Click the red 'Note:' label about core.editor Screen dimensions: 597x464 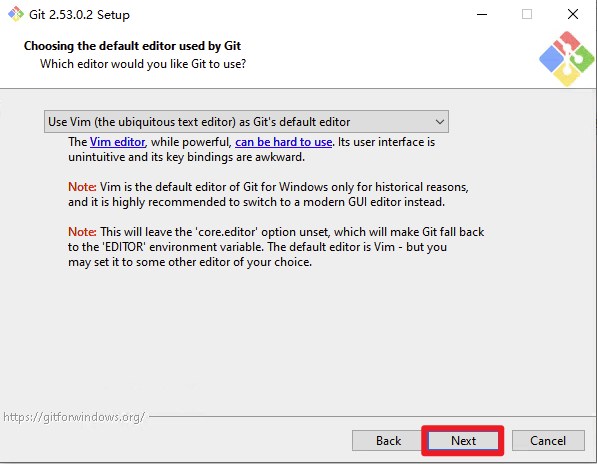[x=82, y=232]
